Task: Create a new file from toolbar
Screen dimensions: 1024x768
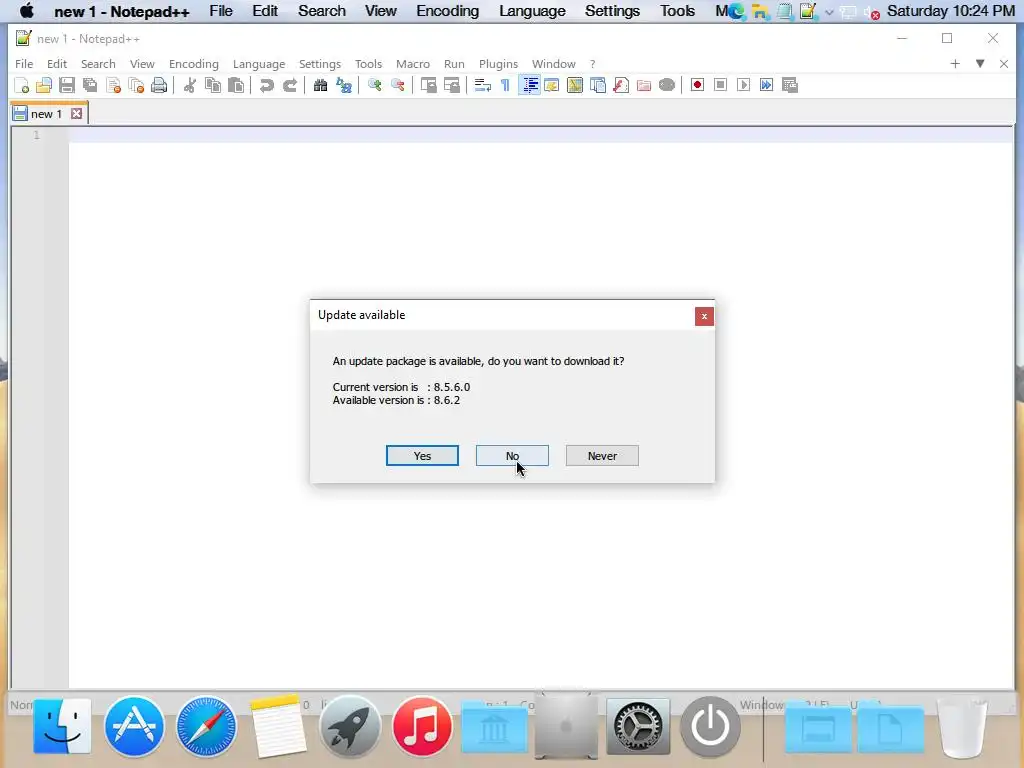Action: (x=21, y=85)
